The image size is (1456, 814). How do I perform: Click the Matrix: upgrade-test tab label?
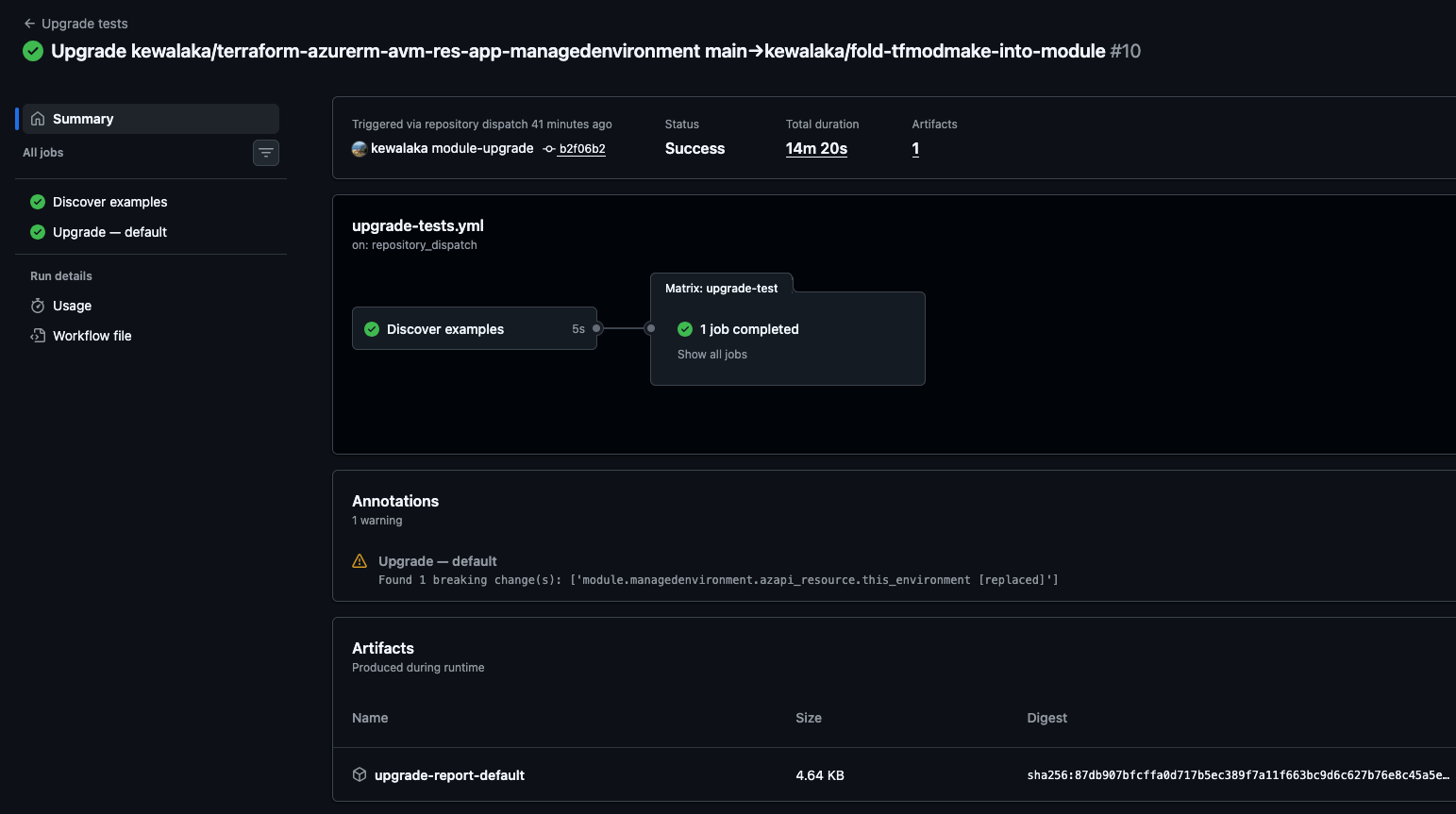coord(722,289)
